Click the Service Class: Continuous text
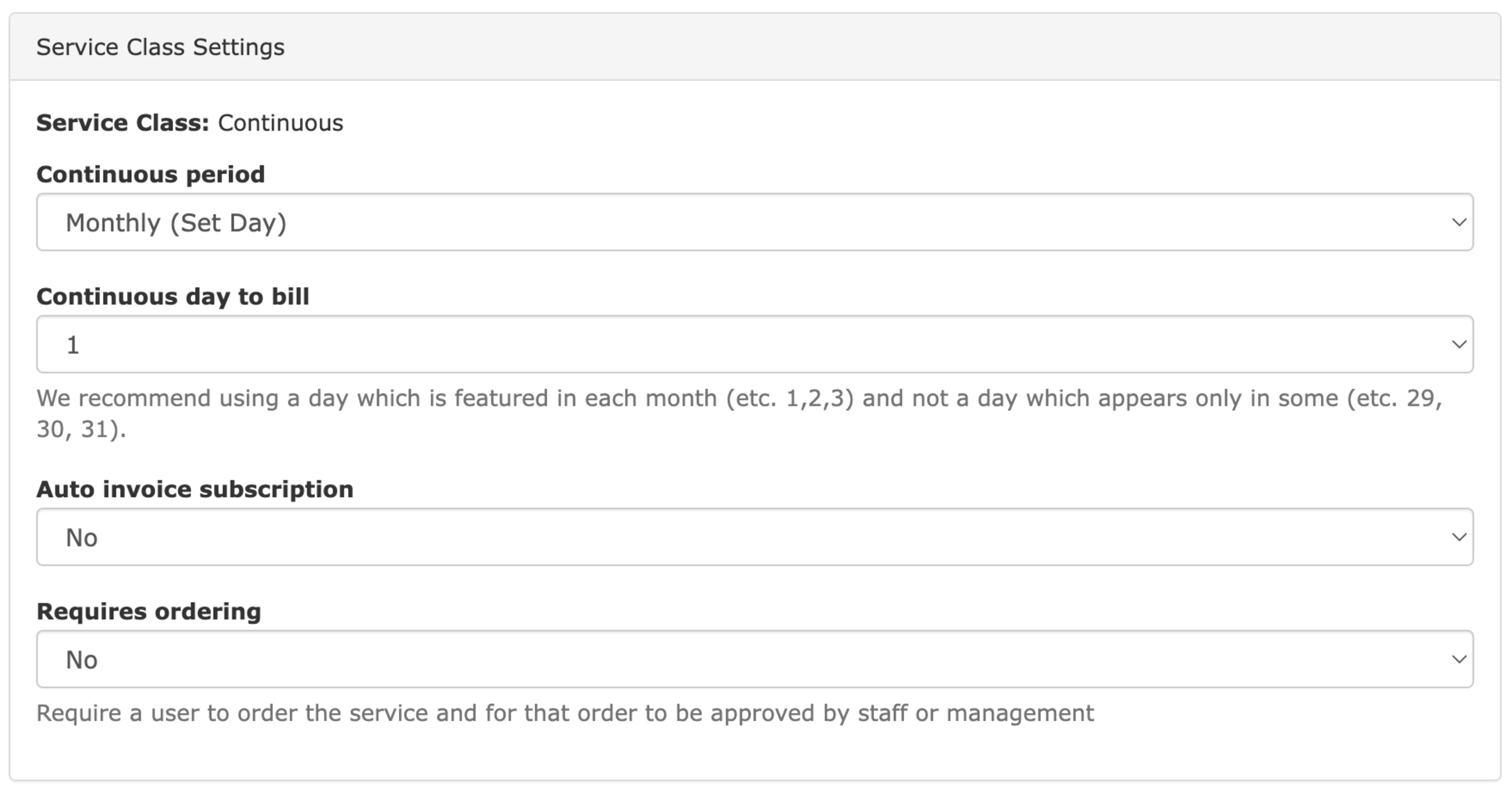1512x795 pixels. coord(190,123)
